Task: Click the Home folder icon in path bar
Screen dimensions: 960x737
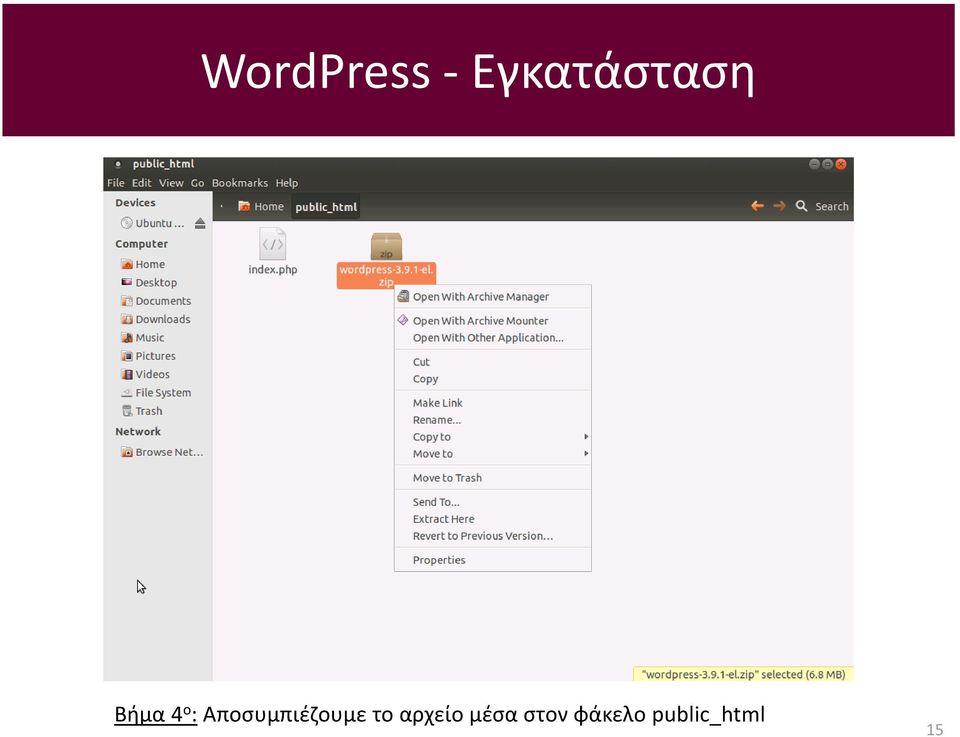Action: point(244,206)
